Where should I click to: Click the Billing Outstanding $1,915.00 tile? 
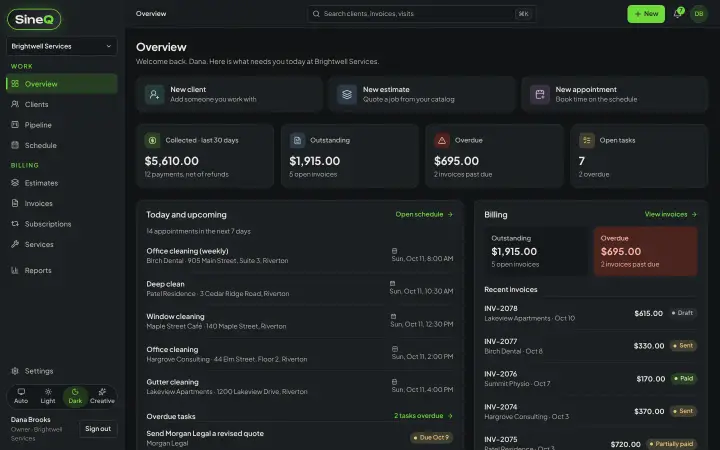click(536, 251)
